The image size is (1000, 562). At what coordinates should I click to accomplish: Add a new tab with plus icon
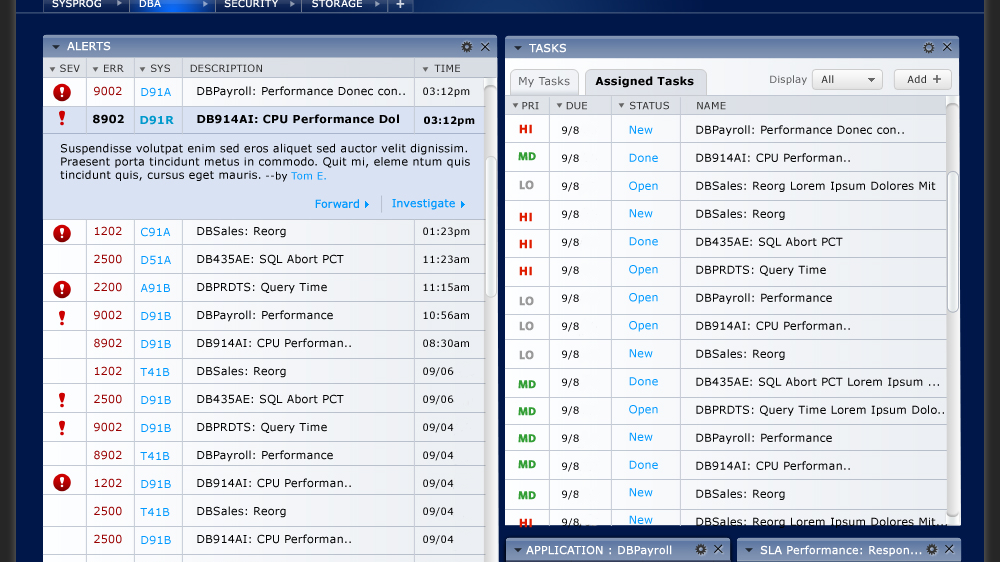pyautogui.click(x=400, y=4)
